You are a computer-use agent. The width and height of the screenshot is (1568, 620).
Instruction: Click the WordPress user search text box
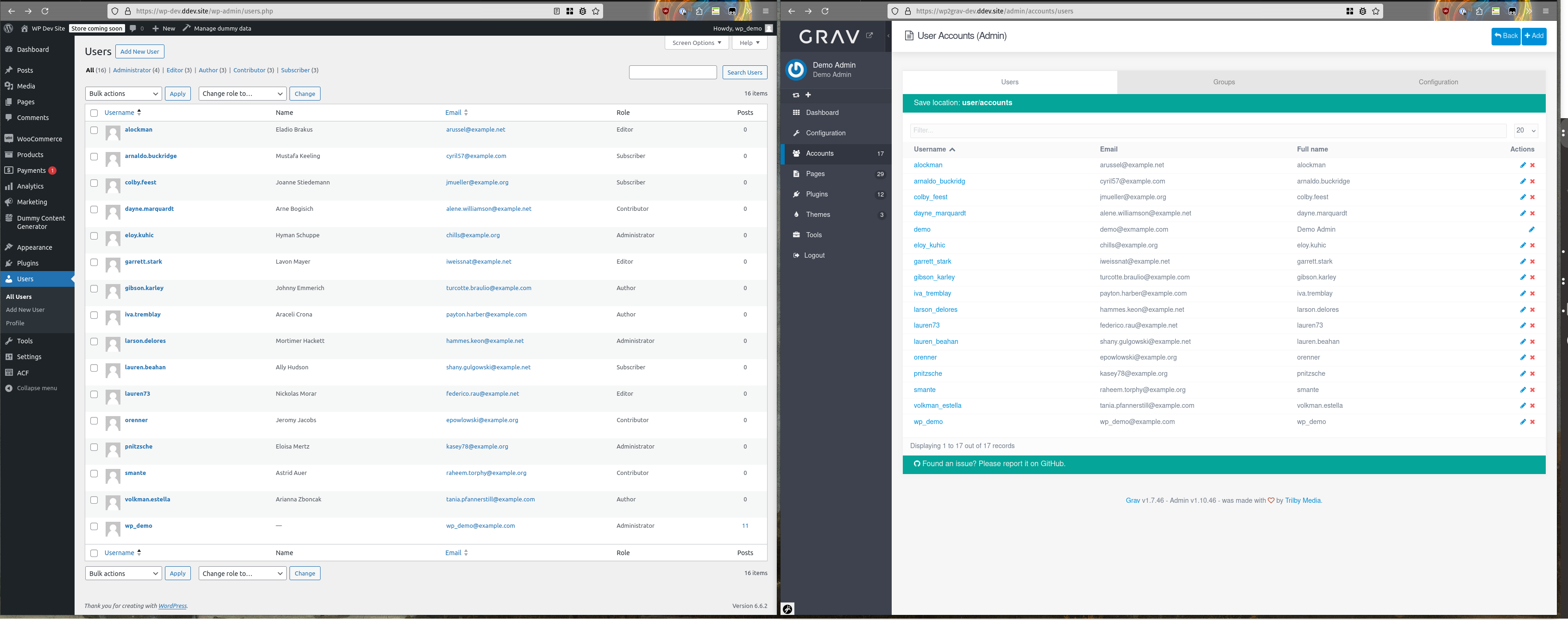tap(673, 72)
